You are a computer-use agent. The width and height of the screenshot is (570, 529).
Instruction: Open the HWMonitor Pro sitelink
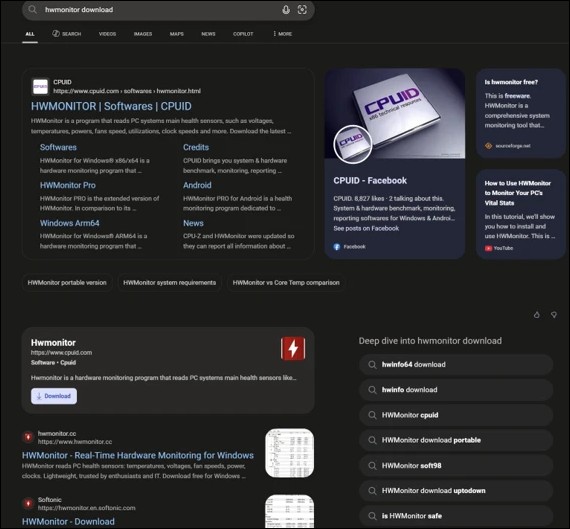(68, 185)
